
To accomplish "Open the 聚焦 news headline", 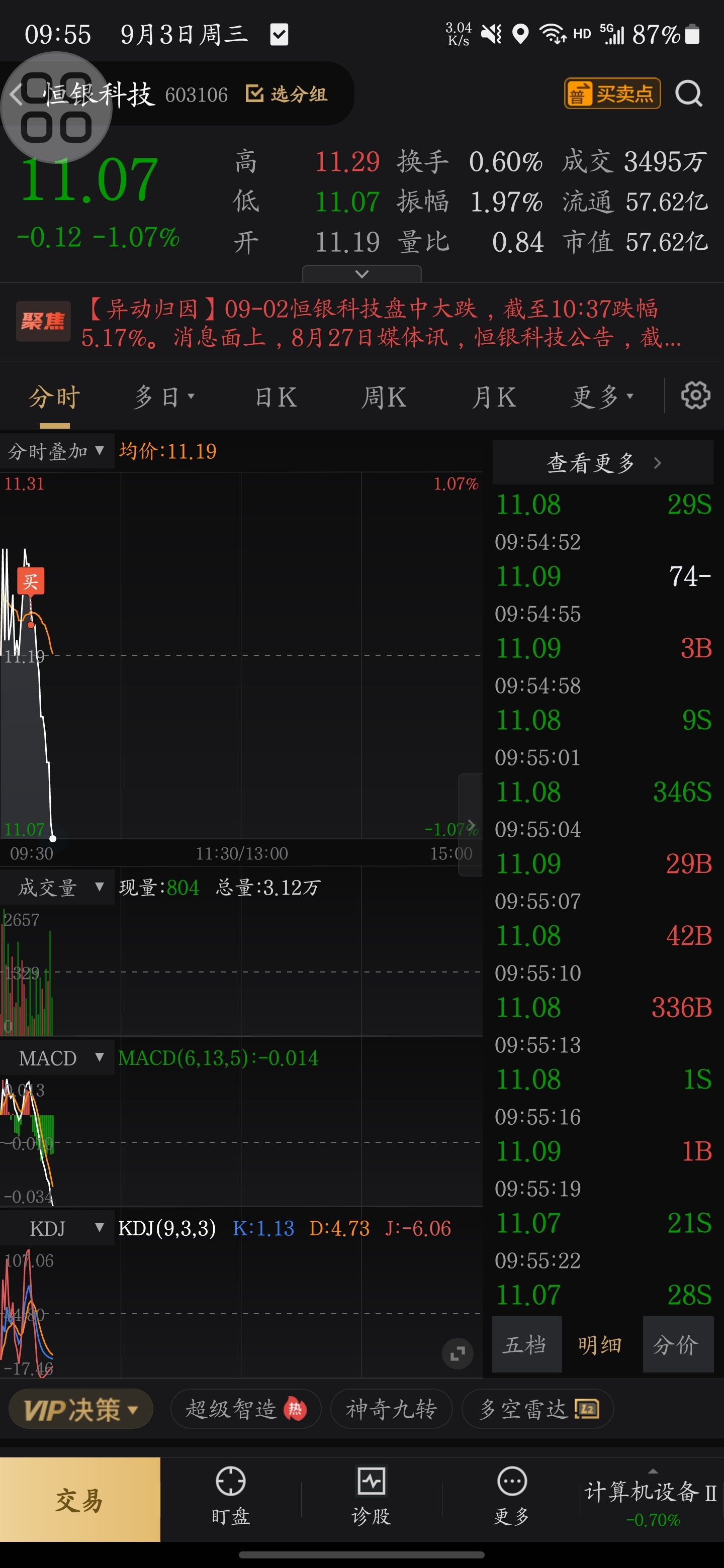I will [382, 323].
